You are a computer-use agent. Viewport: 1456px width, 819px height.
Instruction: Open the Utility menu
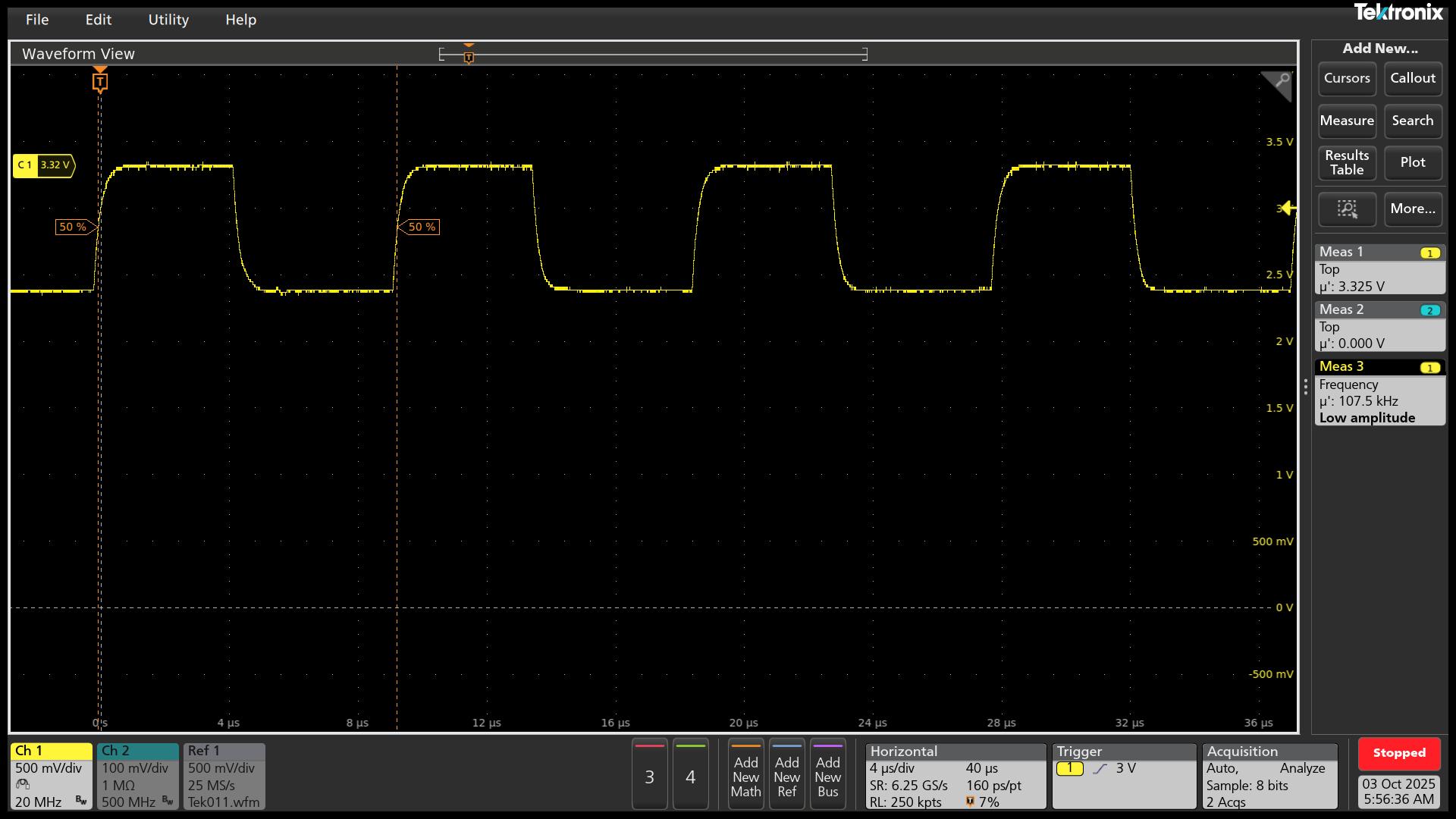[168, 20]
